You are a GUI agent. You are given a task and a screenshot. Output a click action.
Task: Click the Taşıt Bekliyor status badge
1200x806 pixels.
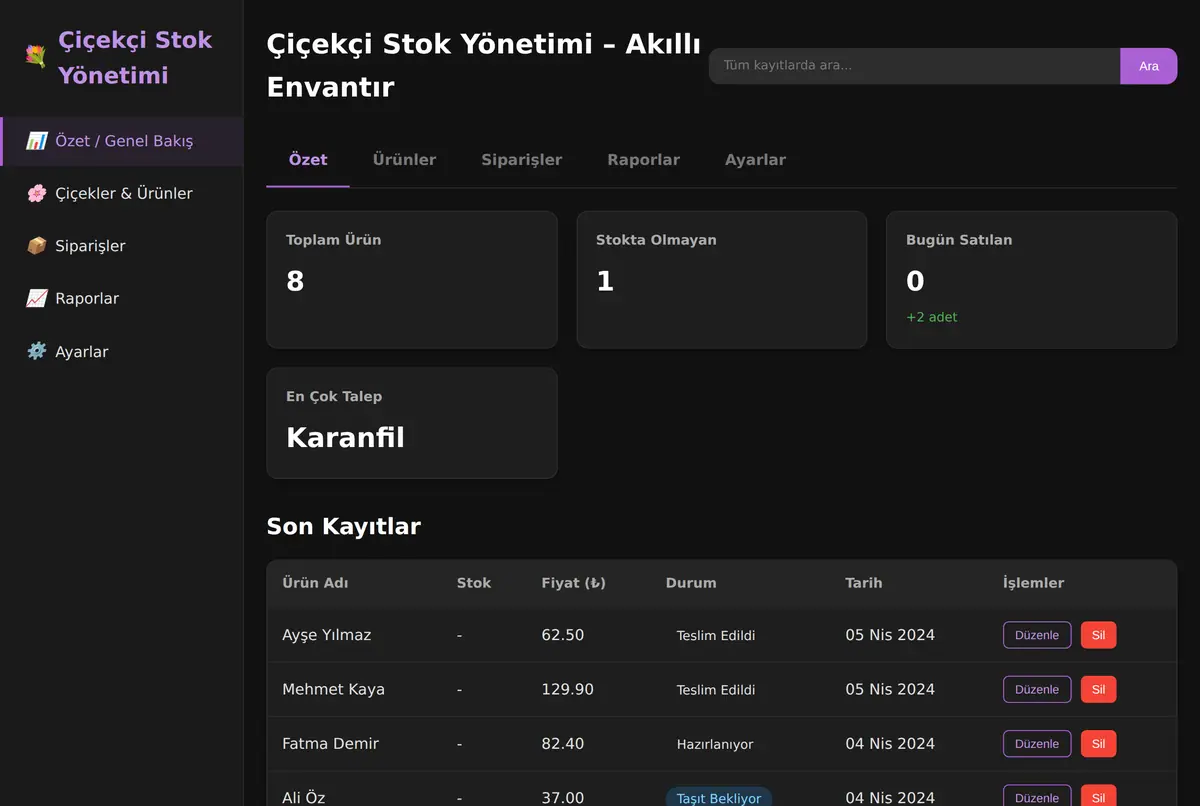719,797
